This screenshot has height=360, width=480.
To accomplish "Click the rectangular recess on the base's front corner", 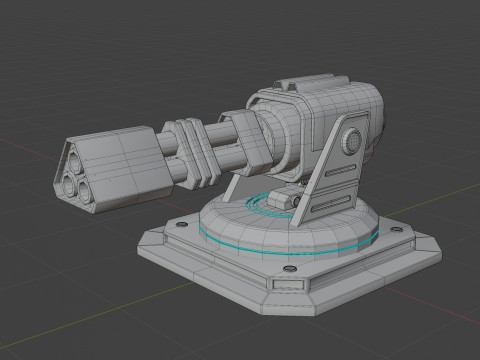I will coord(288,284).
